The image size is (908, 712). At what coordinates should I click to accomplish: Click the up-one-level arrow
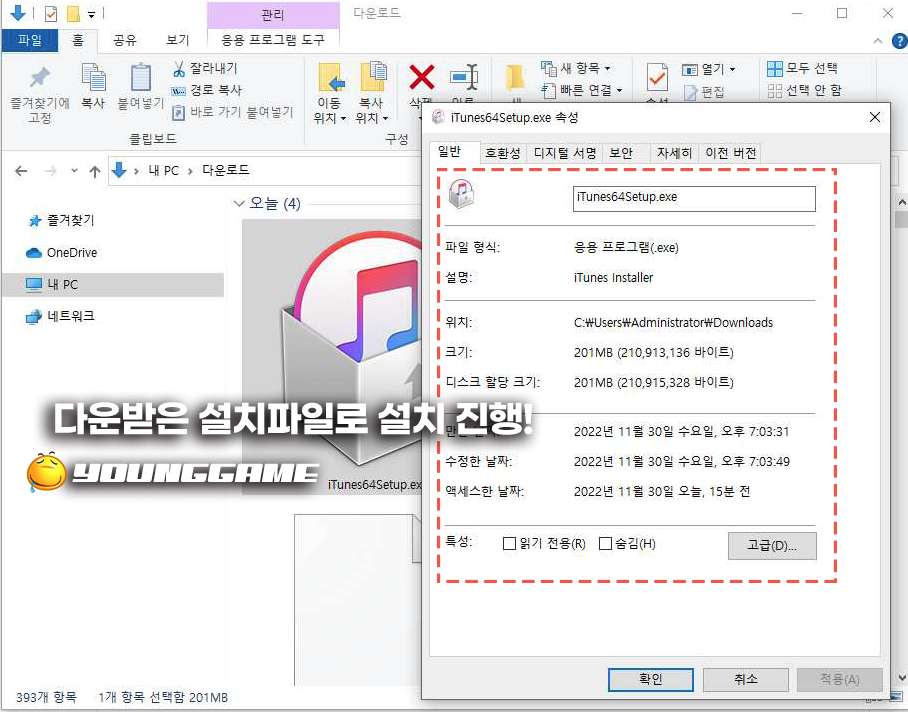(x=95, y=171)
